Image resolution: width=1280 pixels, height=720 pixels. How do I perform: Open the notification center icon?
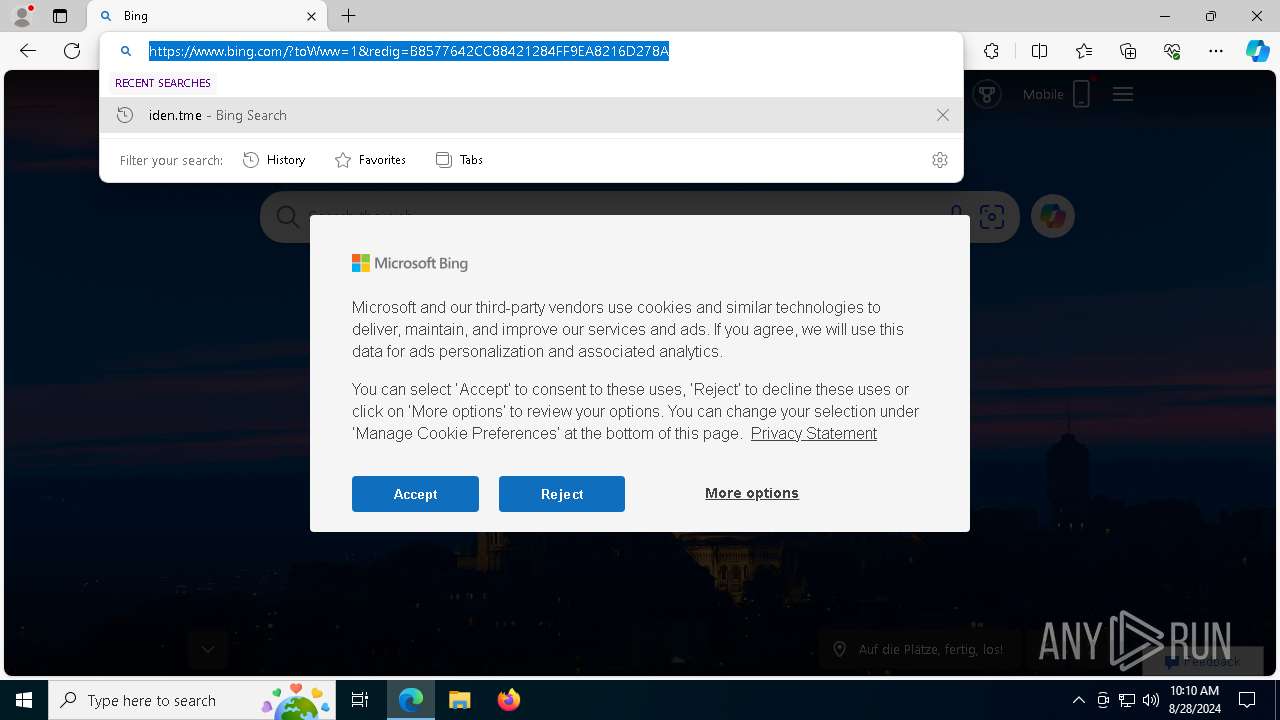tap(1247, 700)
